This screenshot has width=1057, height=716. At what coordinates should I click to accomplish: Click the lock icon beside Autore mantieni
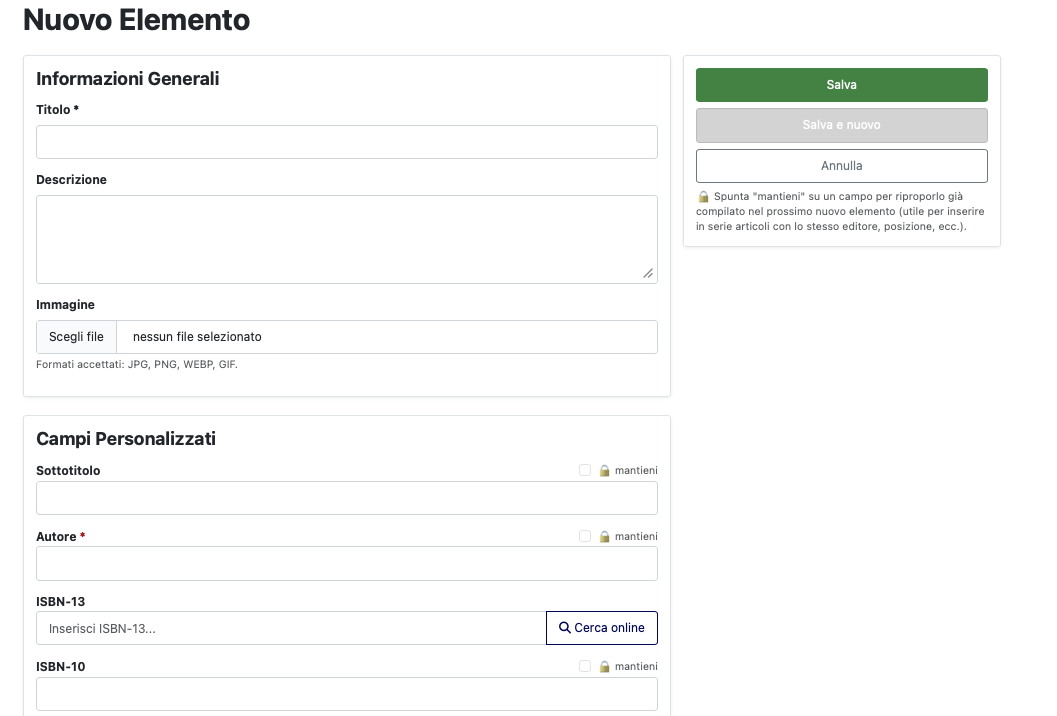click(x=605, y=537)
